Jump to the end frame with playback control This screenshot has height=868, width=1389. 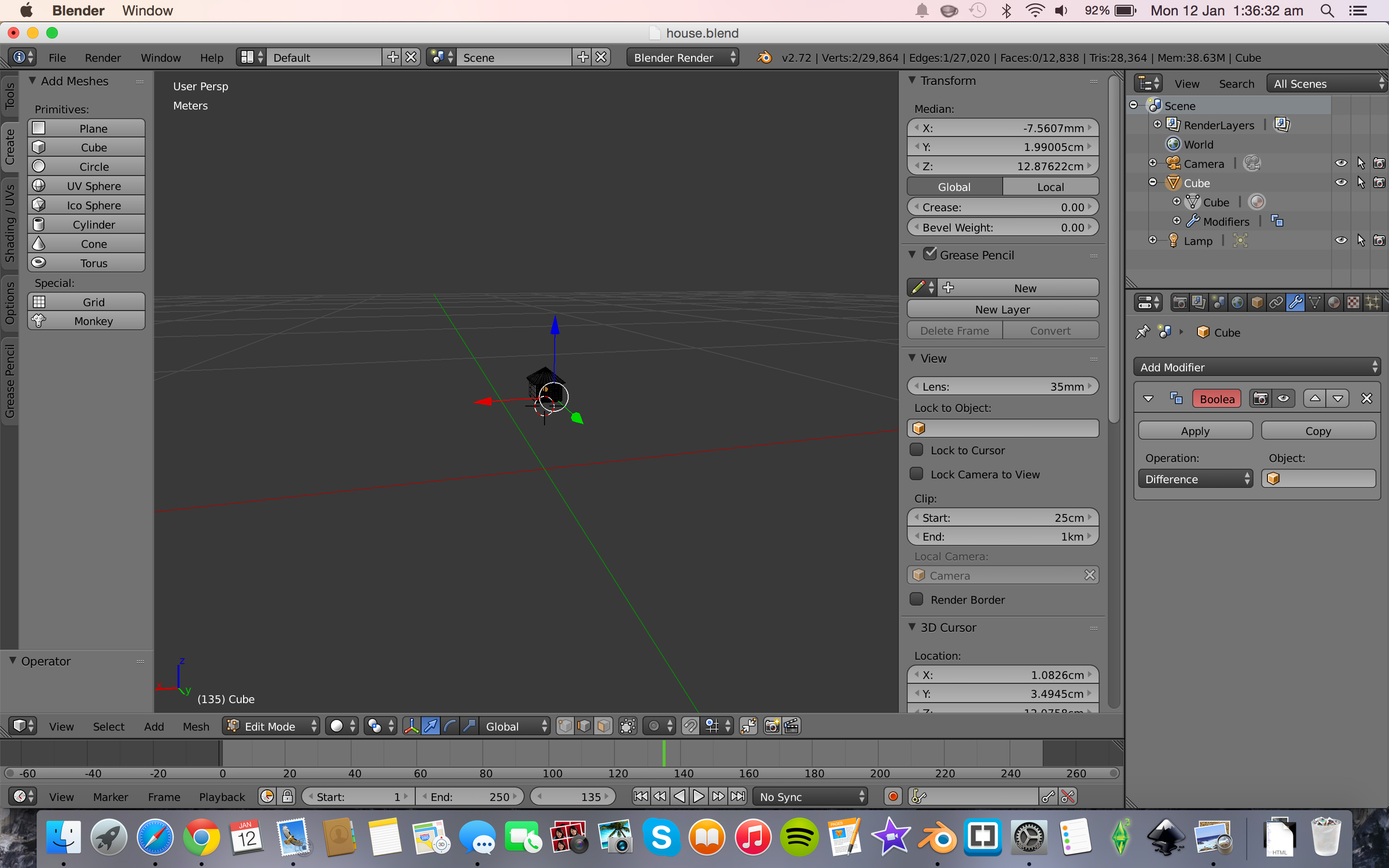pyautogui.click(x=738, y=796)
